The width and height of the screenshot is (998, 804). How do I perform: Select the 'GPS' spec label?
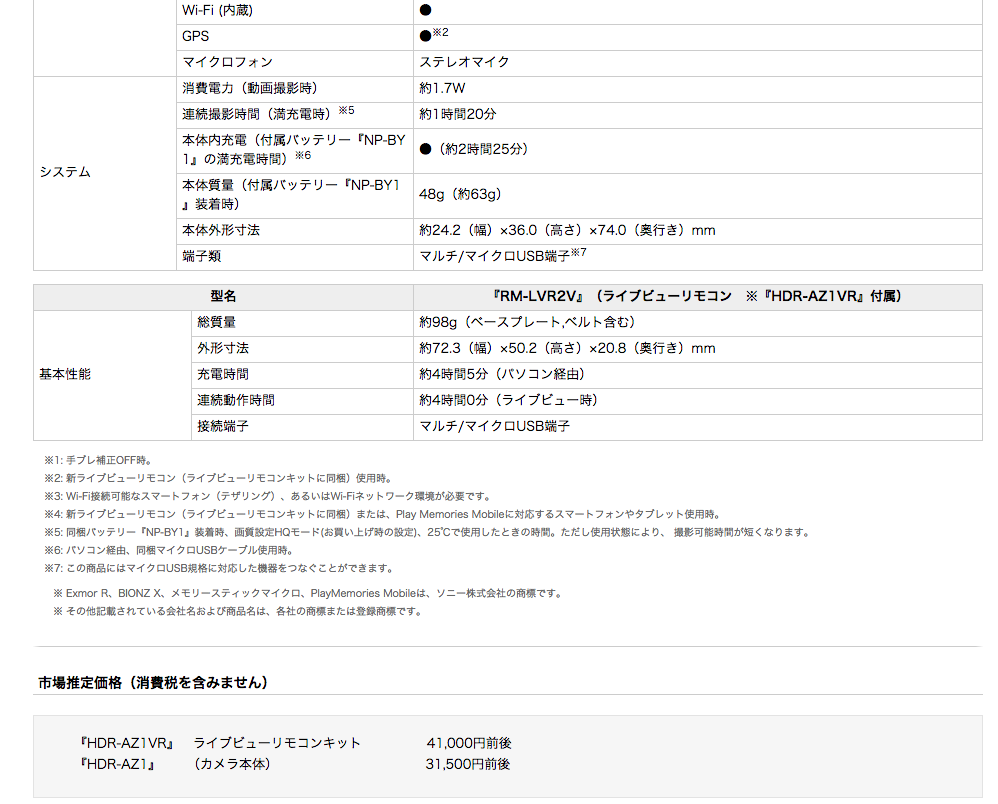click(195, 36)
